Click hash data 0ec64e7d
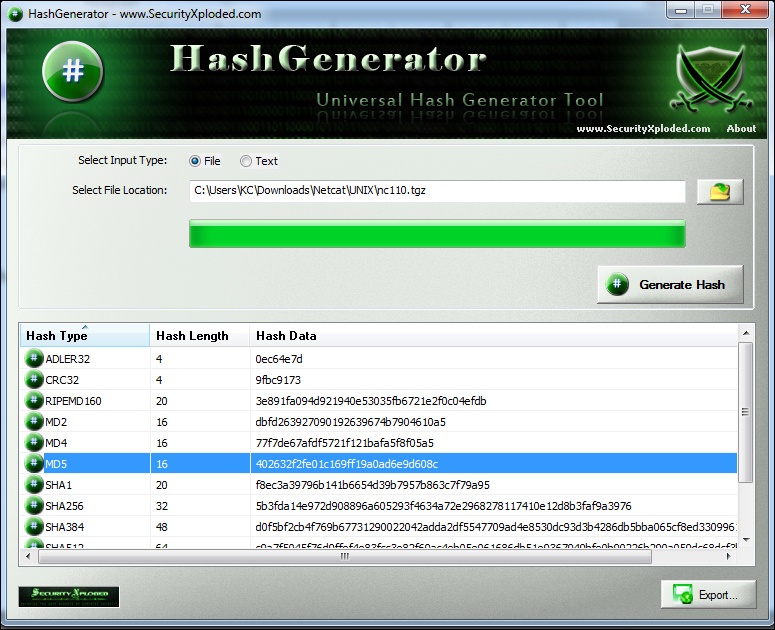 pyautogui.click(x=279, y=359)
